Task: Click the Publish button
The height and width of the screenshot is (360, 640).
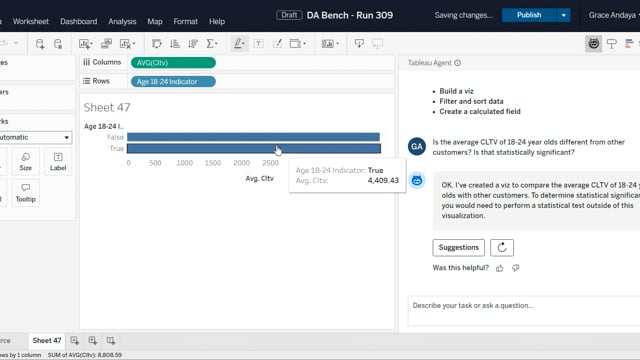Action: click(x=529, y=15)
